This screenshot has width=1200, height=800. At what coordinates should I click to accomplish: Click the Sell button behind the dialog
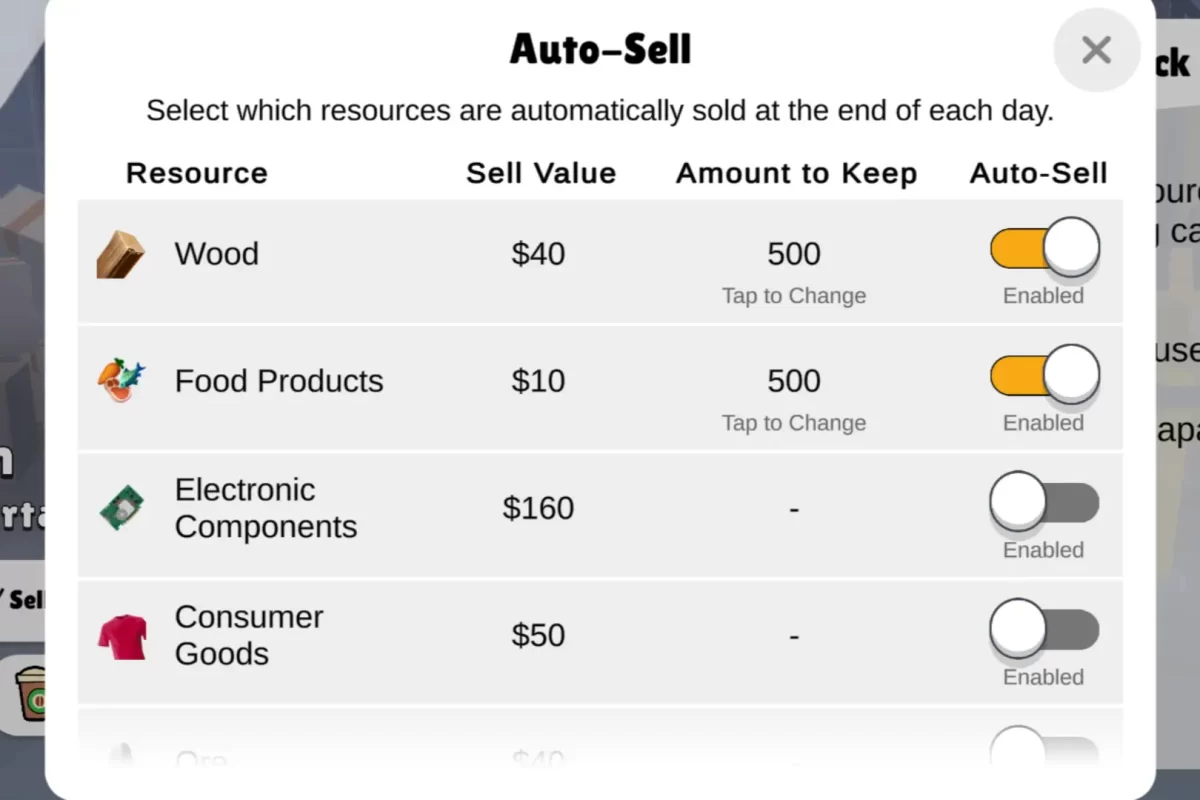[x=24, y=600]
